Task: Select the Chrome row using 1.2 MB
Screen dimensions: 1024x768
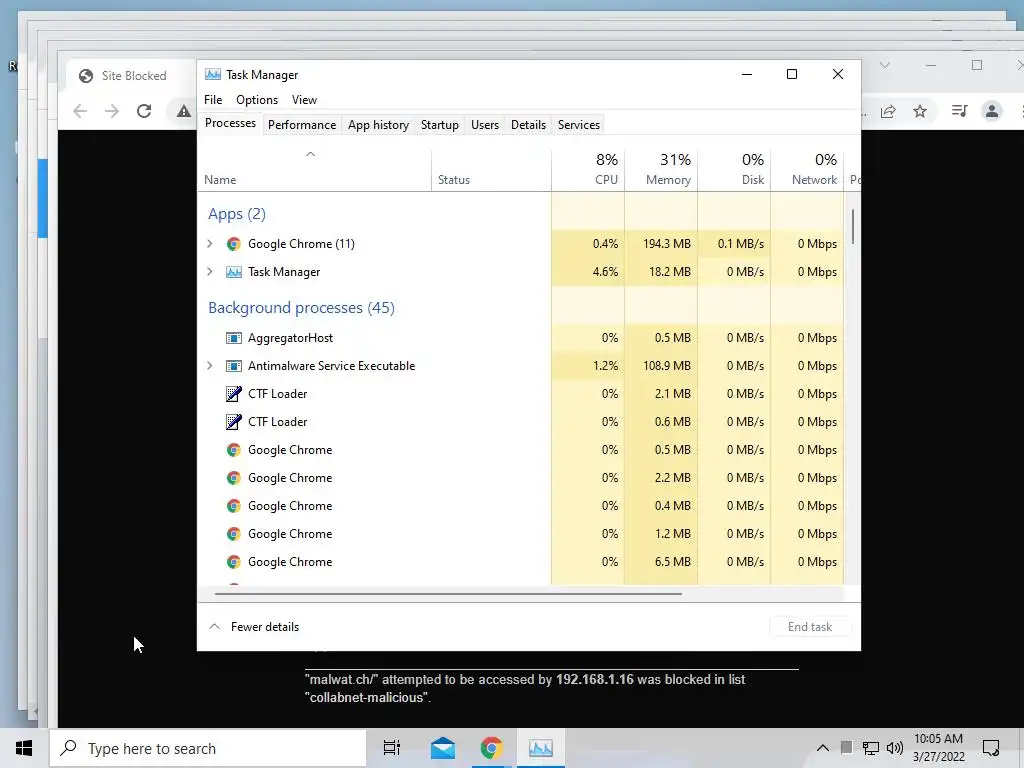Action: pos(520,534)
